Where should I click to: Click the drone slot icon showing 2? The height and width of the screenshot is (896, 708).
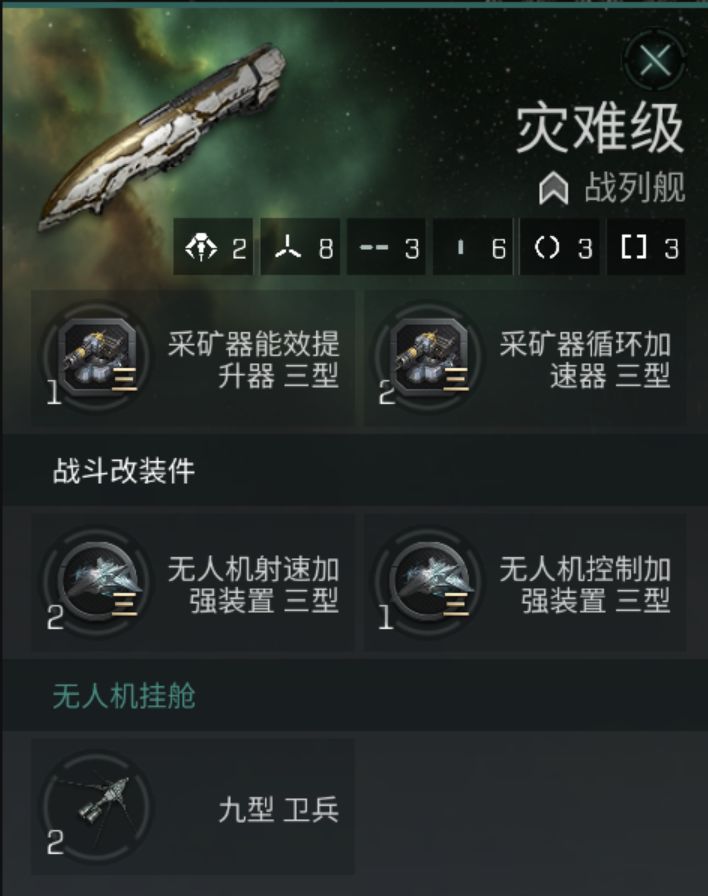click(201, 248)
